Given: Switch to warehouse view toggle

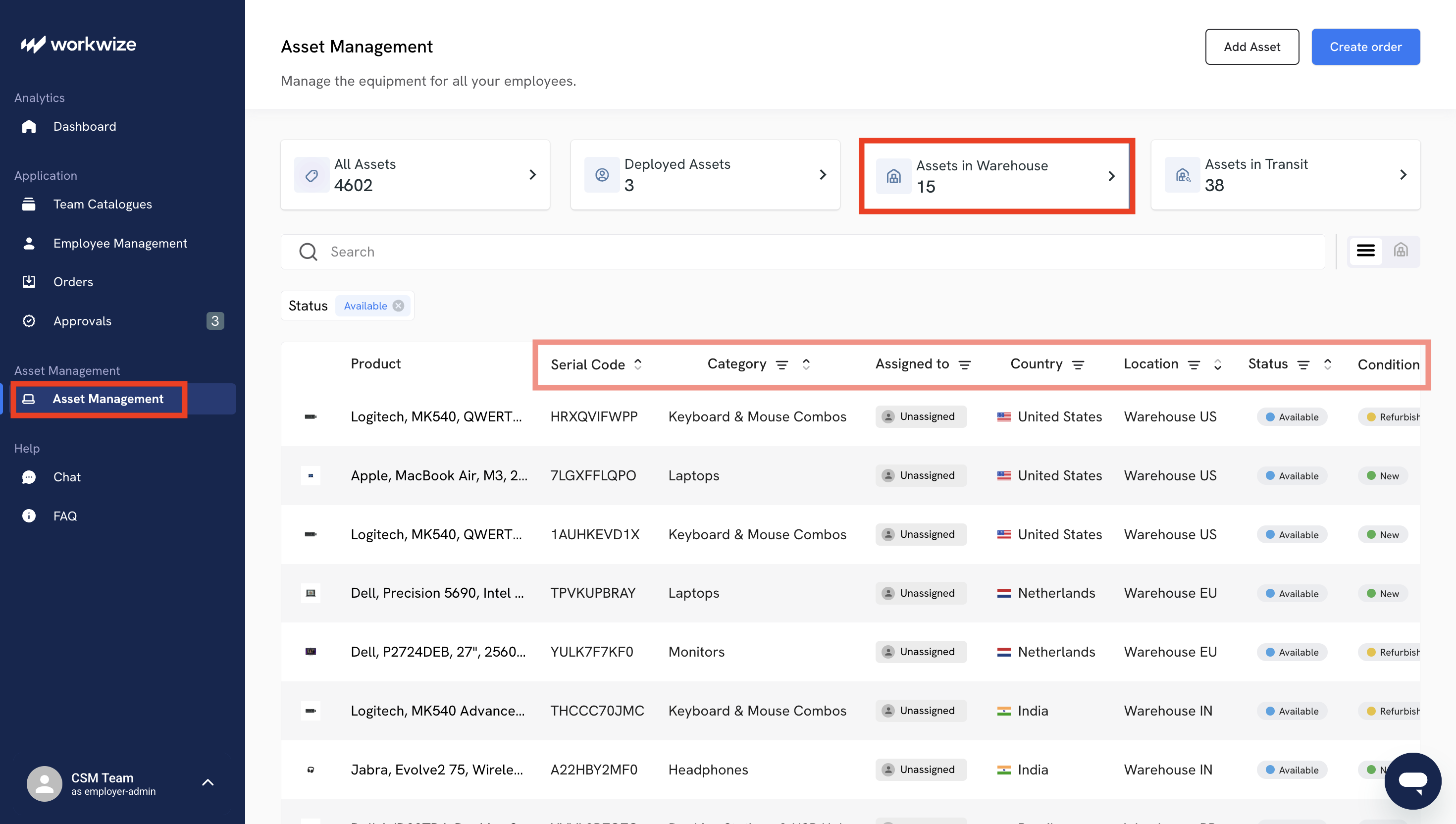Looking at the screenshot, I should (x=1401, y=251).
